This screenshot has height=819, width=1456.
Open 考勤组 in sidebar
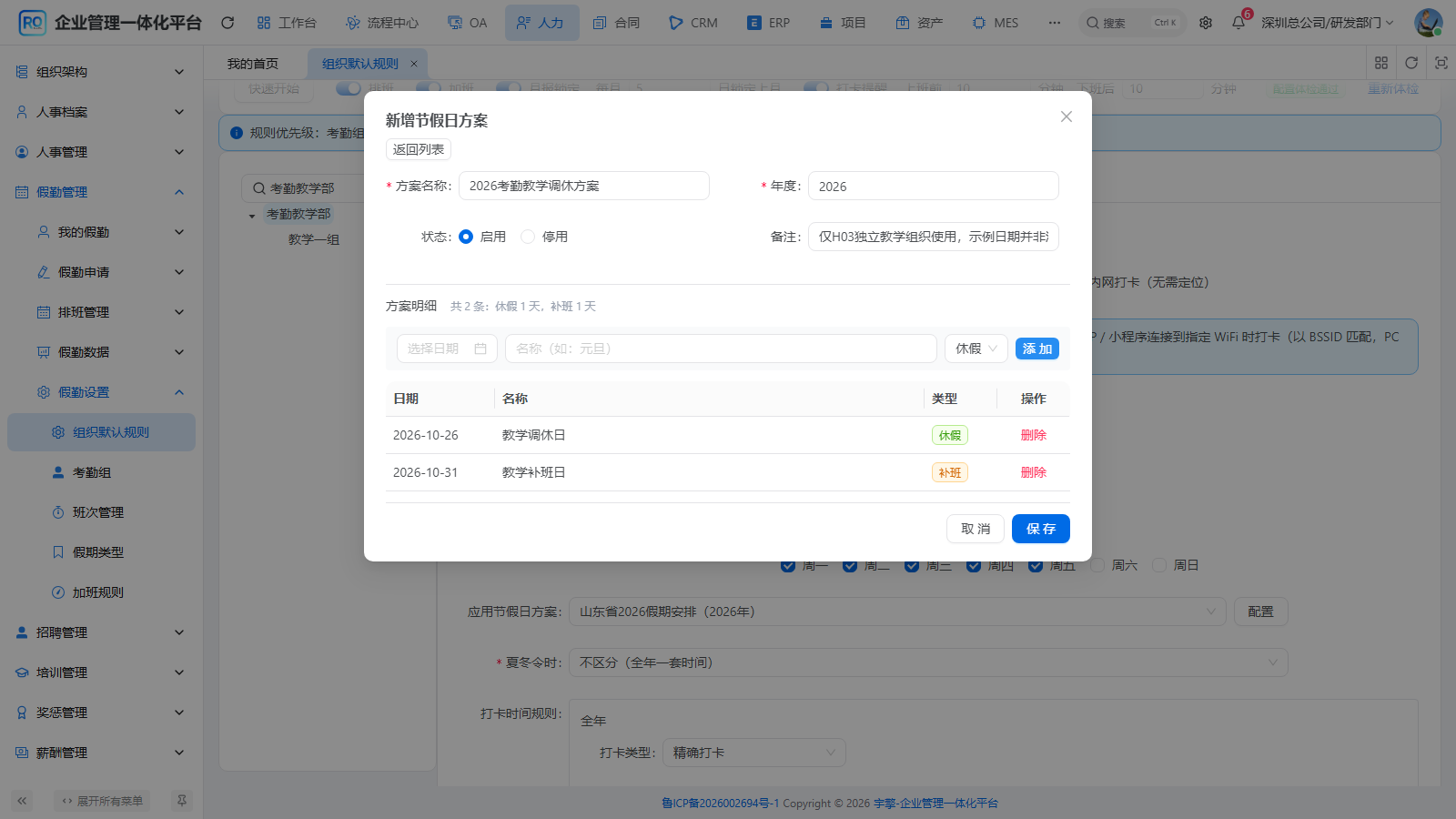point(101,472)
